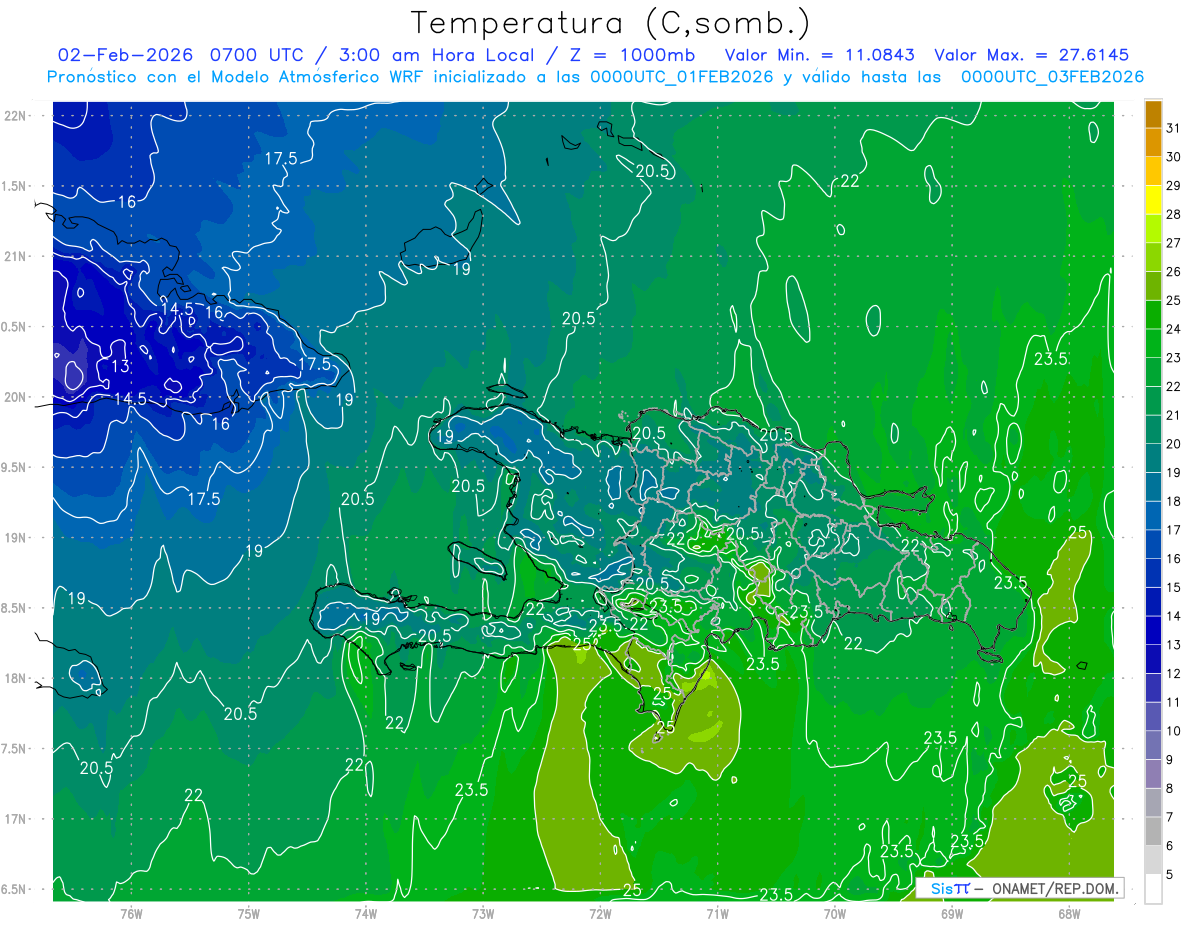Image resolution: width=1200 pixels, height=927 pixels.
Task: Click the '71W' longitude axis label
Action: tap(717, 913)
